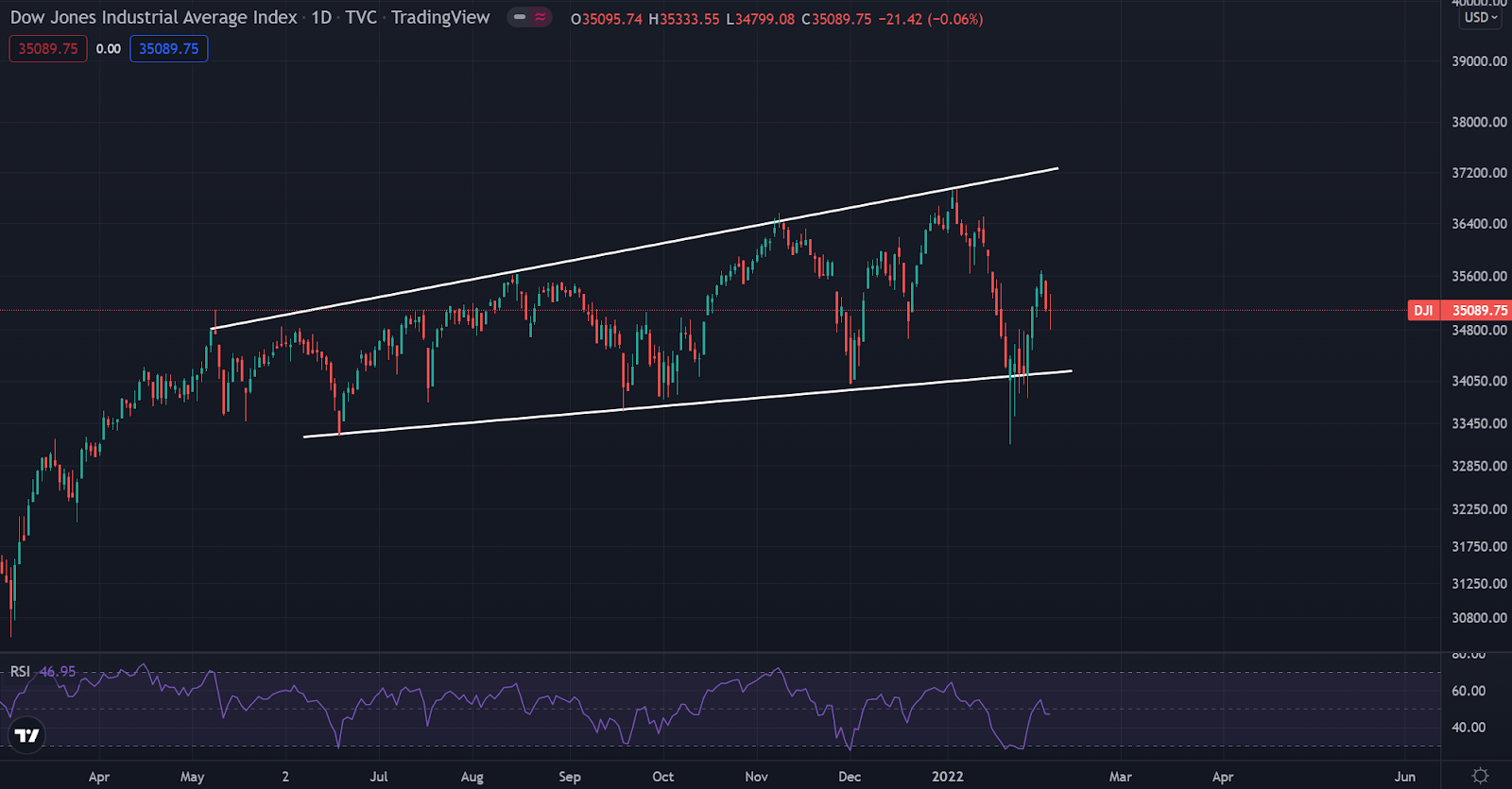Click the 60.00 RSI axis label
This screenshot has height=789, width=1512.
(1469, 691)
